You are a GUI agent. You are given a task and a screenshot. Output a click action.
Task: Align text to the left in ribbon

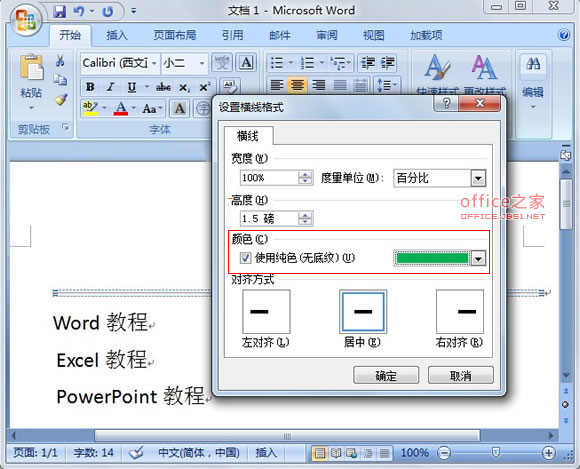(277, 85)
